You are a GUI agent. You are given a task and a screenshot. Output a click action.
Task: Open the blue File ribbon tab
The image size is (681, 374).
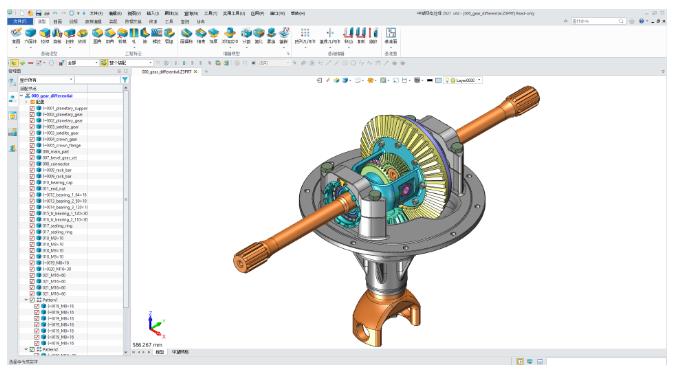pyautogui.click(x=20, y=21)
